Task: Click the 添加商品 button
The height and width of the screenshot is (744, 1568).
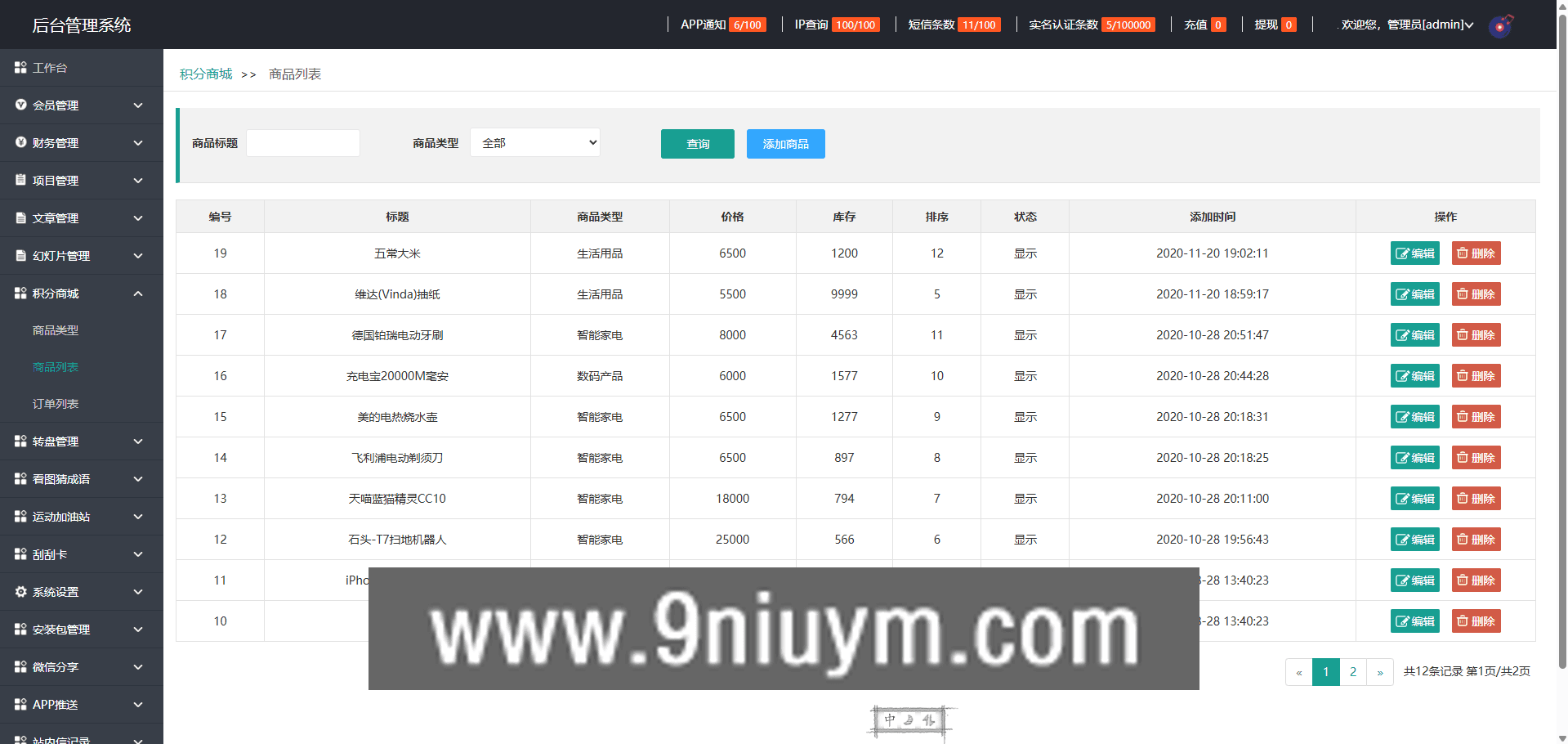Action: tap(785, 144)
